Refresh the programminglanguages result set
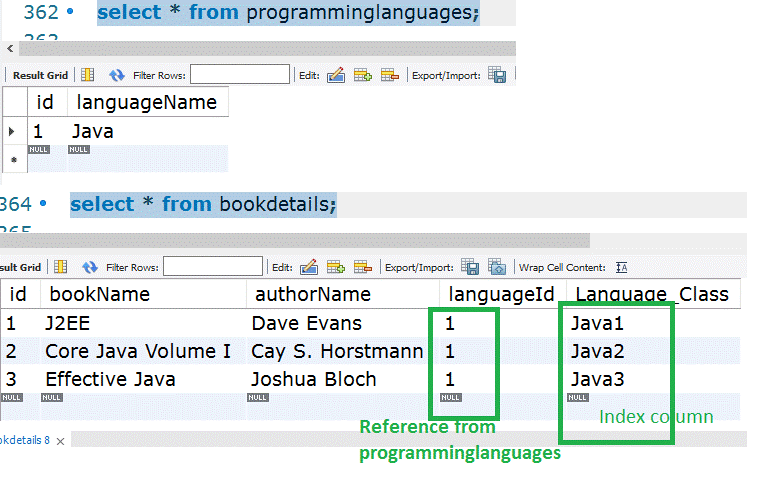 pyautogui.click(x=117, y=75)
